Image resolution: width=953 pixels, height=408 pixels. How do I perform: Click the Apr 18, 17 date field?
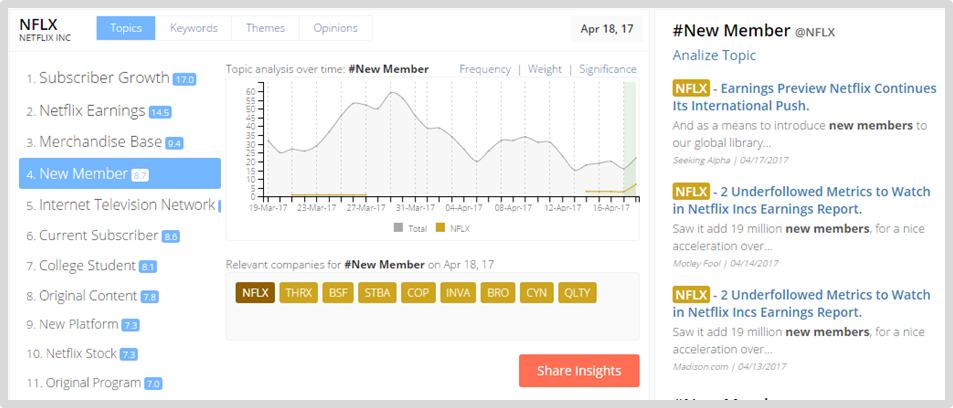607,29
